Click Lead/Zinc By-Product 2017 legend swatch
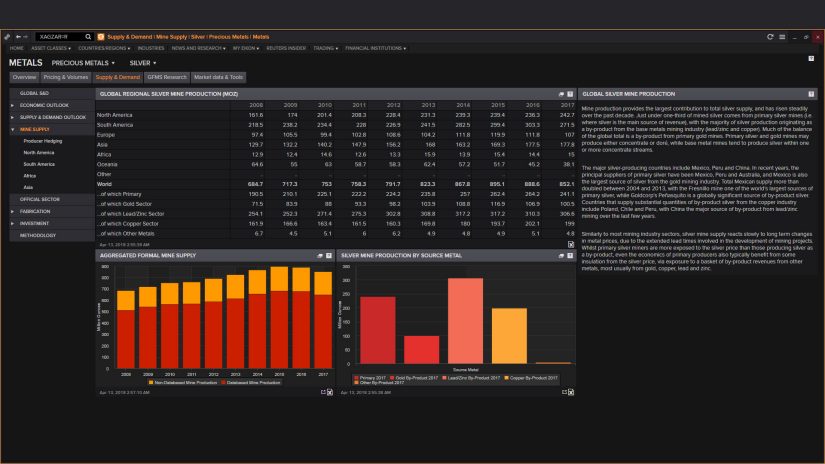This screenshot has height=464, width=825. [445, 378]
